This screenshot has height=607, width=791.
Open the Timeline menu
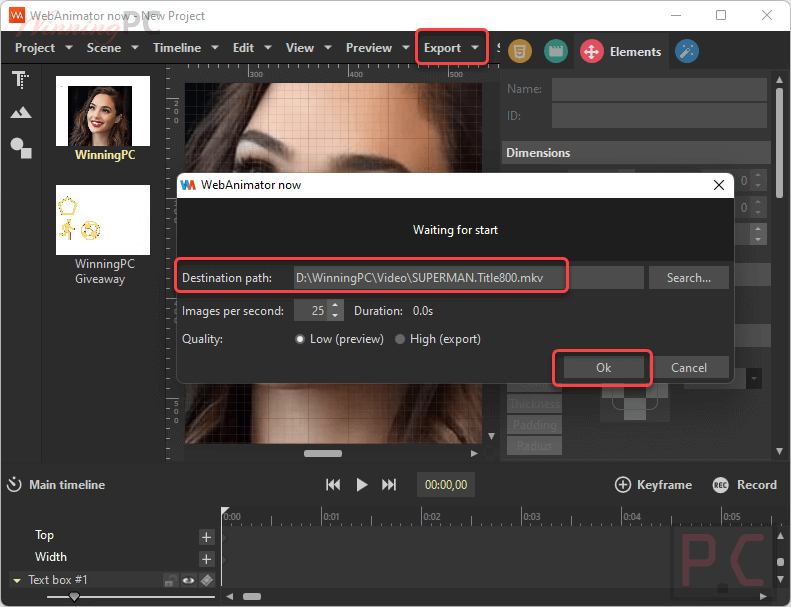tap(177, 48)
